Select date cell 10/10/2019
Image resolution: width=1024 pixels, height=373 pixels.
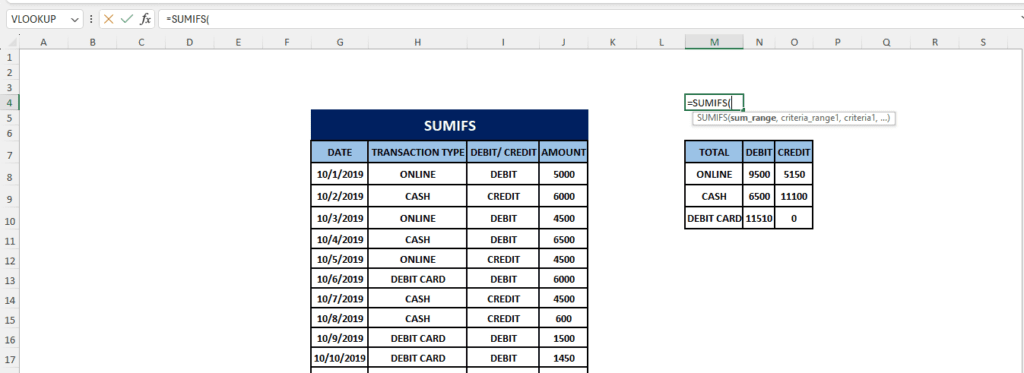click(x=340, y=358)
